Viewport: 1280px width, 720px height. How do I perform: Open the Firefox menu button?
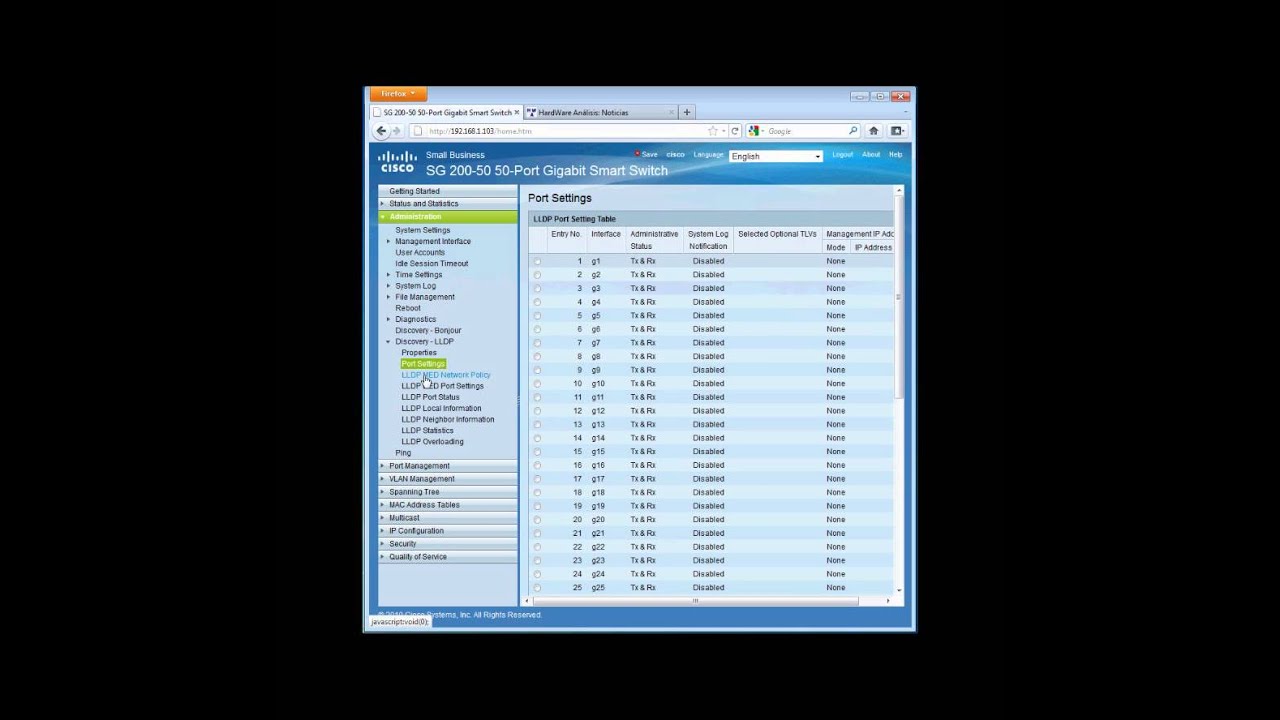398,94
